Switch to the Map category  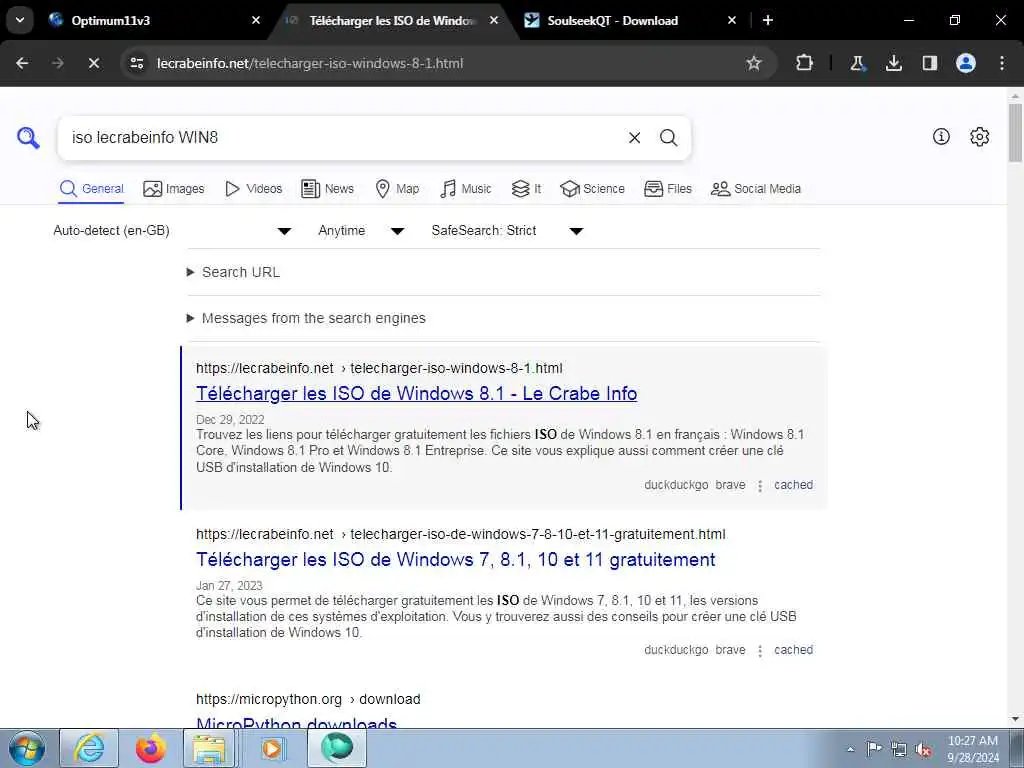tap(397, 189)
